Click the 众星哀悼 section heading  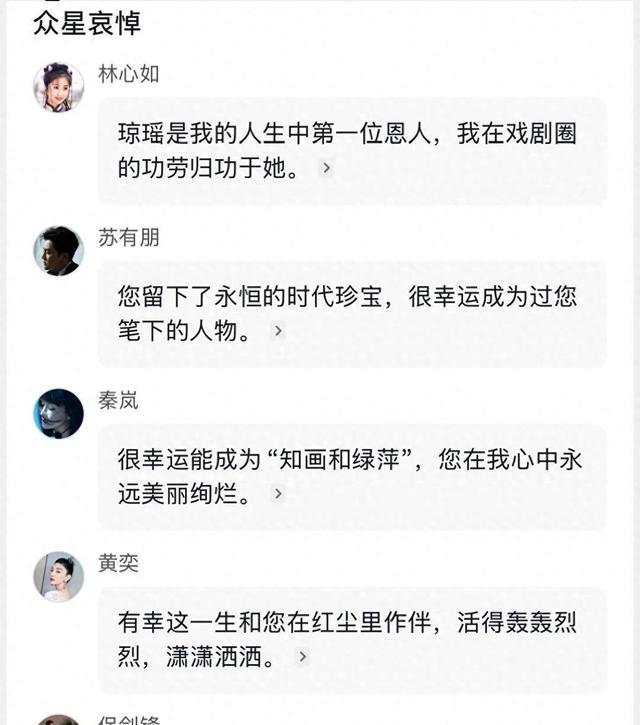(87, 22)
